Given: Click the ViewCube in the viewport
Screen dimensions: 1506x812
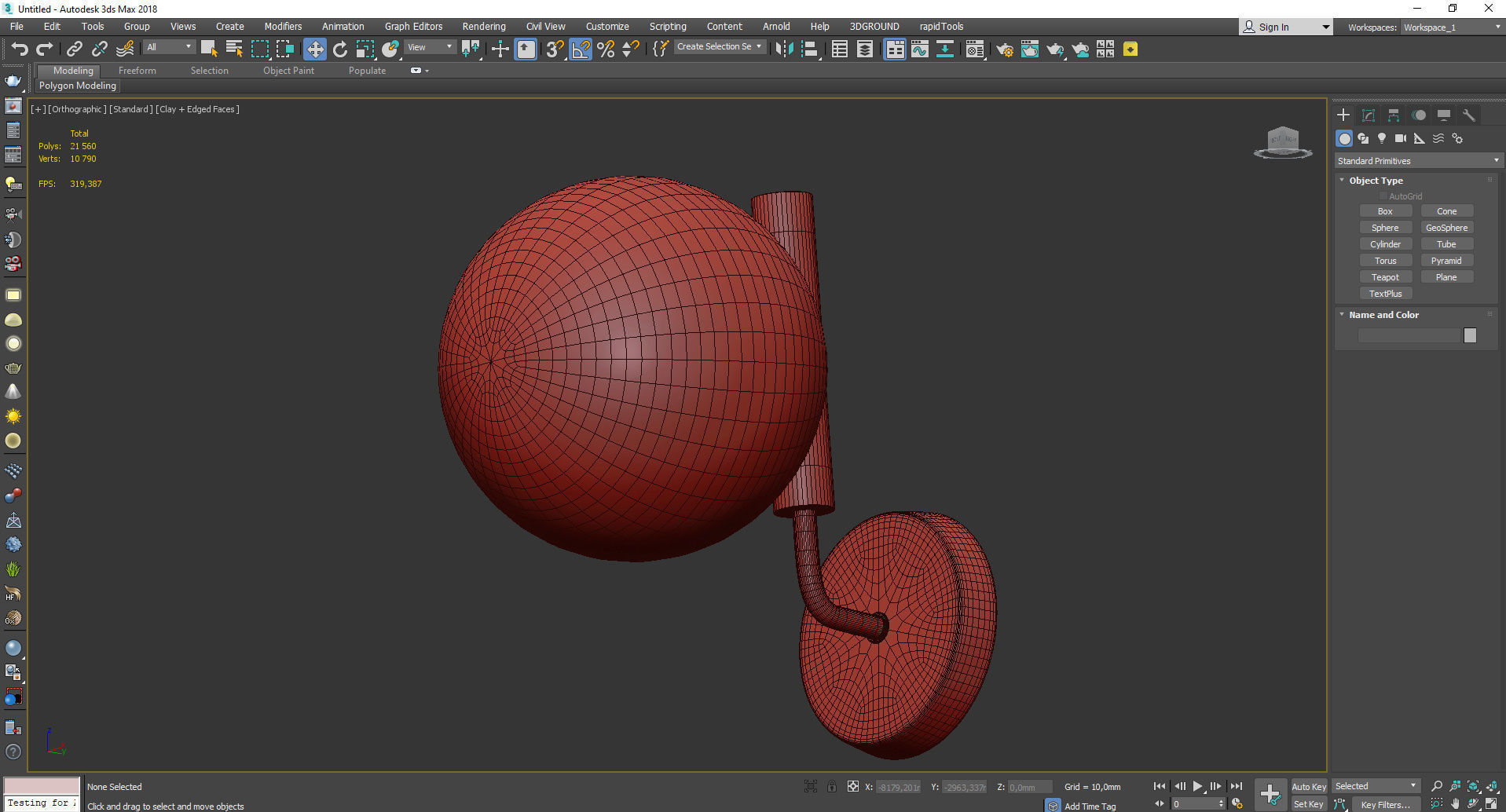Looking at the screenshot, I should [x=1283, y=142].
